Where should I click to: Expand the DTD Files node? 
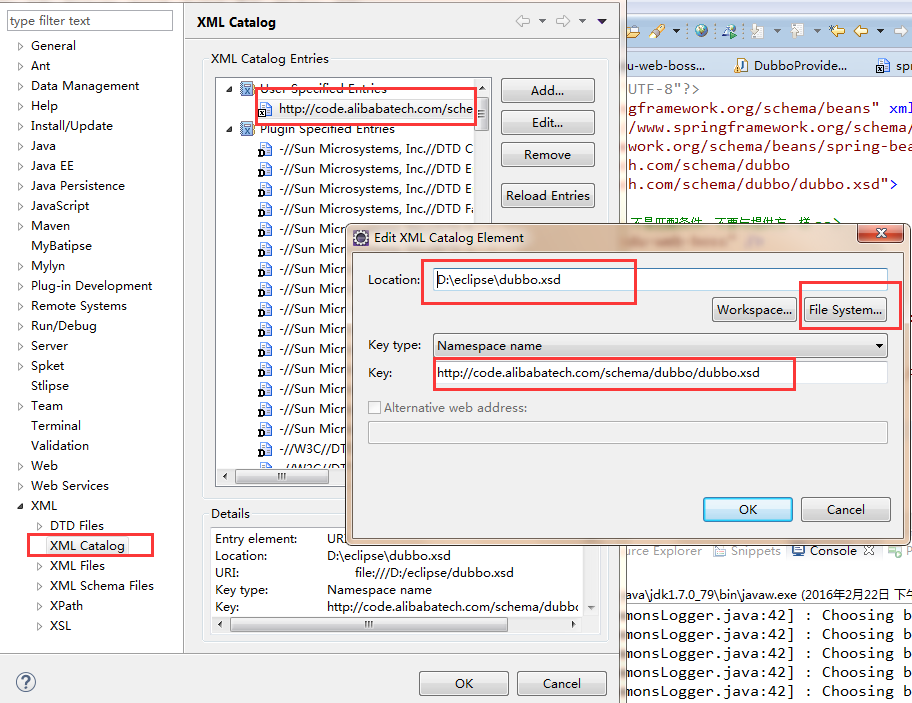(39, 526)
